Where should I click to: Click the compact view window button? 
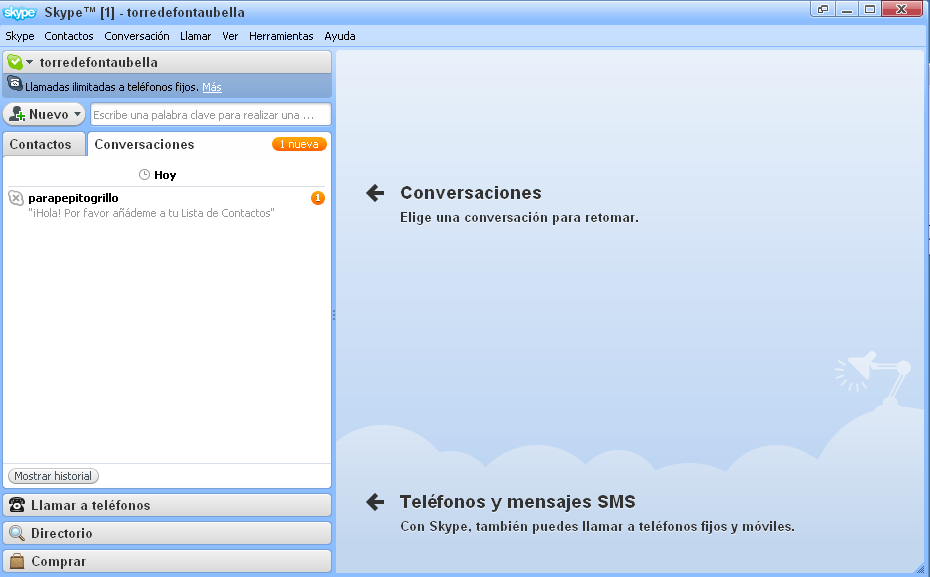823,9
